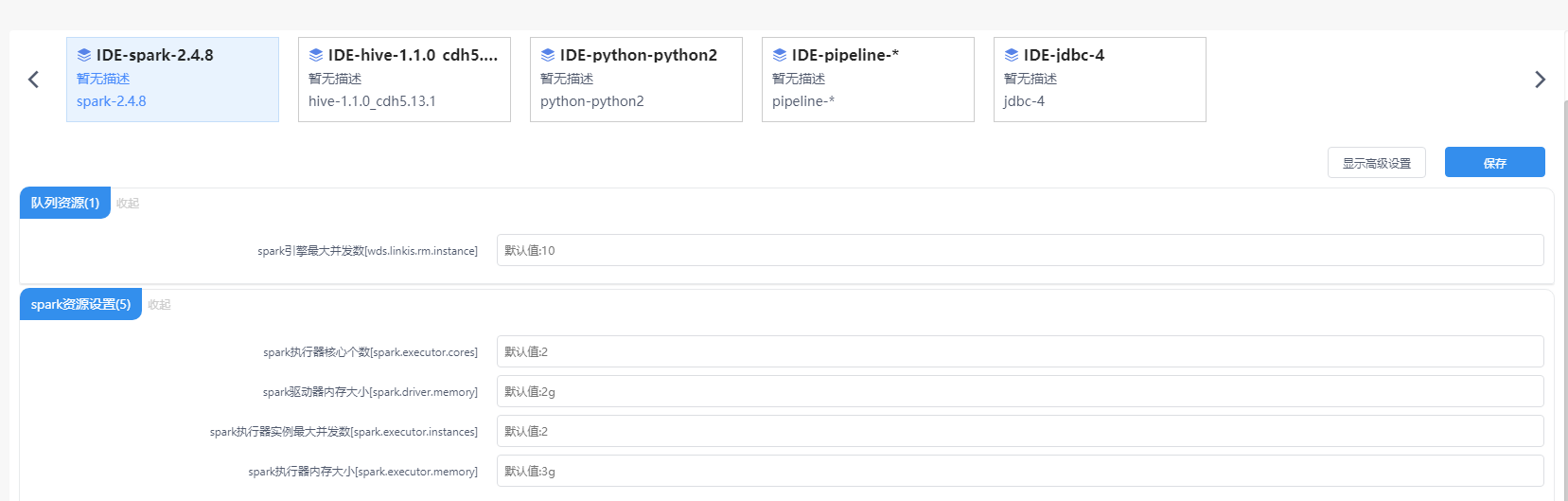The height and width of the screenshot is (501, 1568).
Task: Focus the spark.driver.memory input field
Action: point(1020,391)
